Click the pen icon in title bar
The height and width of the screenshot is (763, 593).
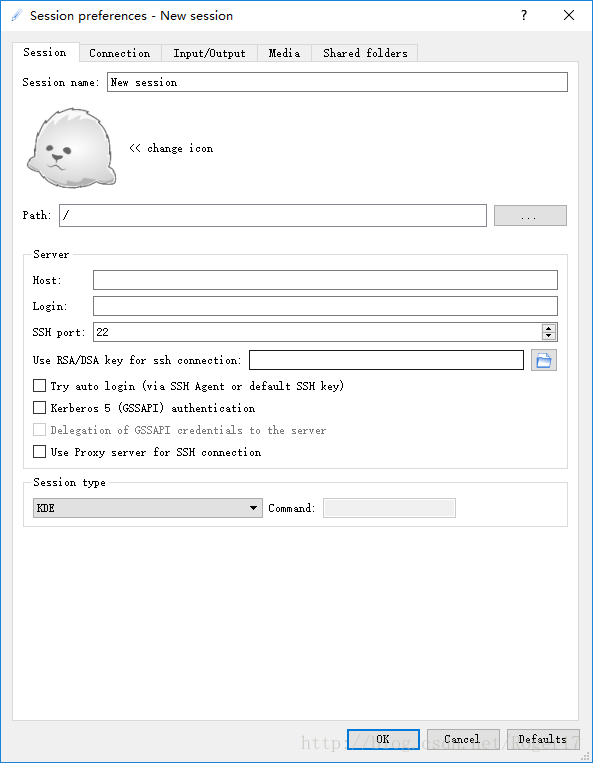(17, 15)
